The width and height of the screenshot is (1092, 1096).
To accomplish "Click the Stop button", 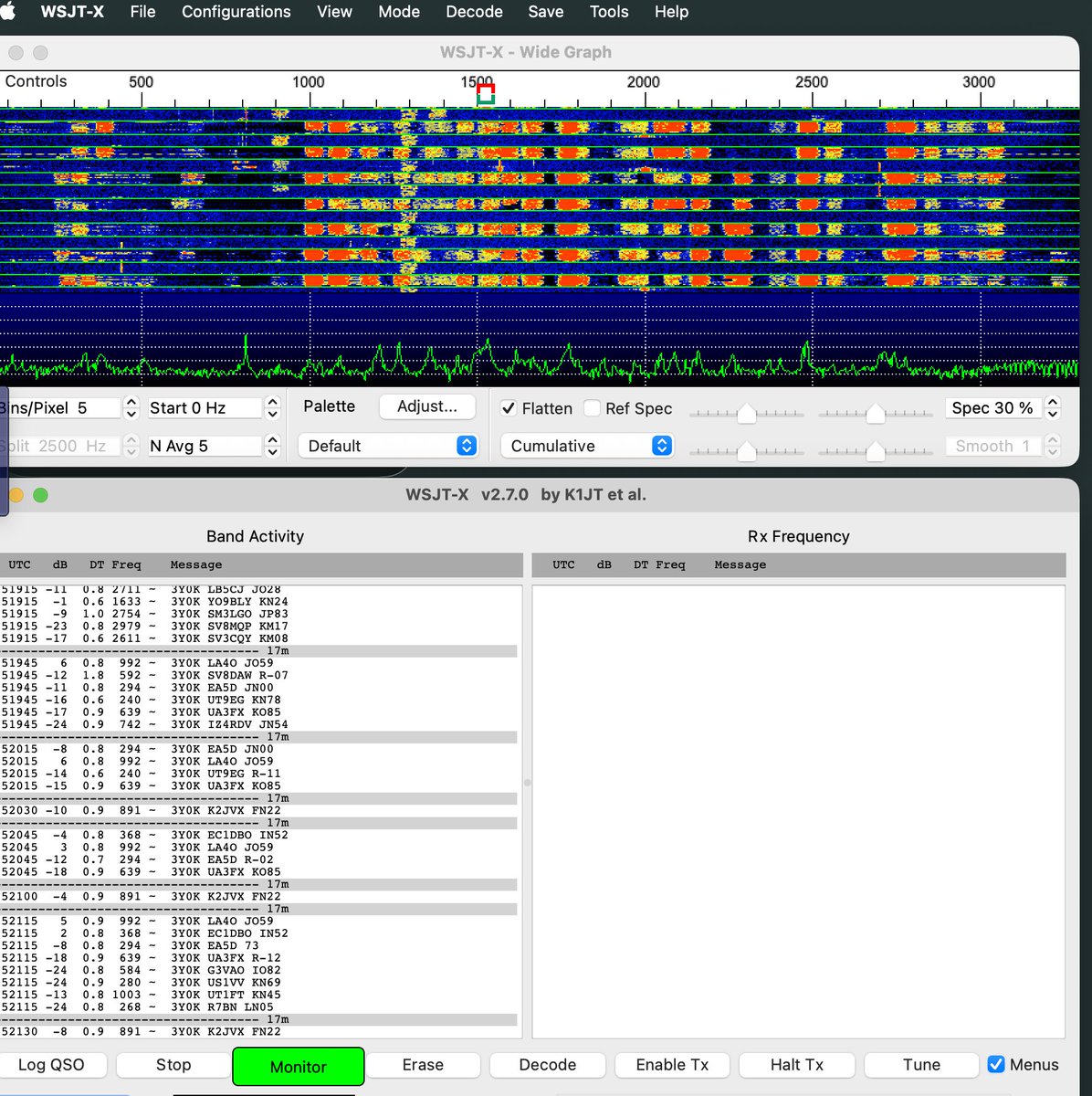I will tap(173, 1065).
